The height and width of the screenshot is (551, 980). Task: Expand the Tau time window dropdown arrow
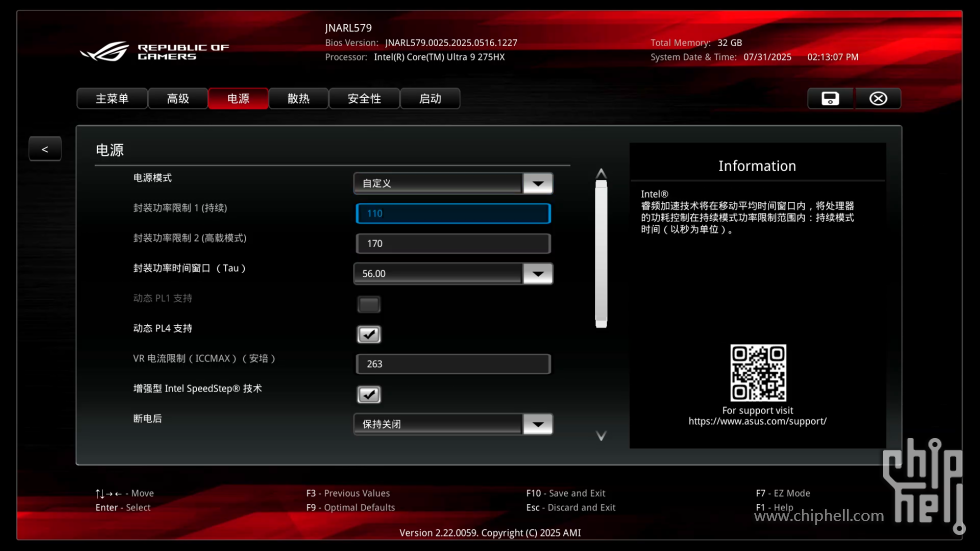pyautogui.click(x=538, y=274)
